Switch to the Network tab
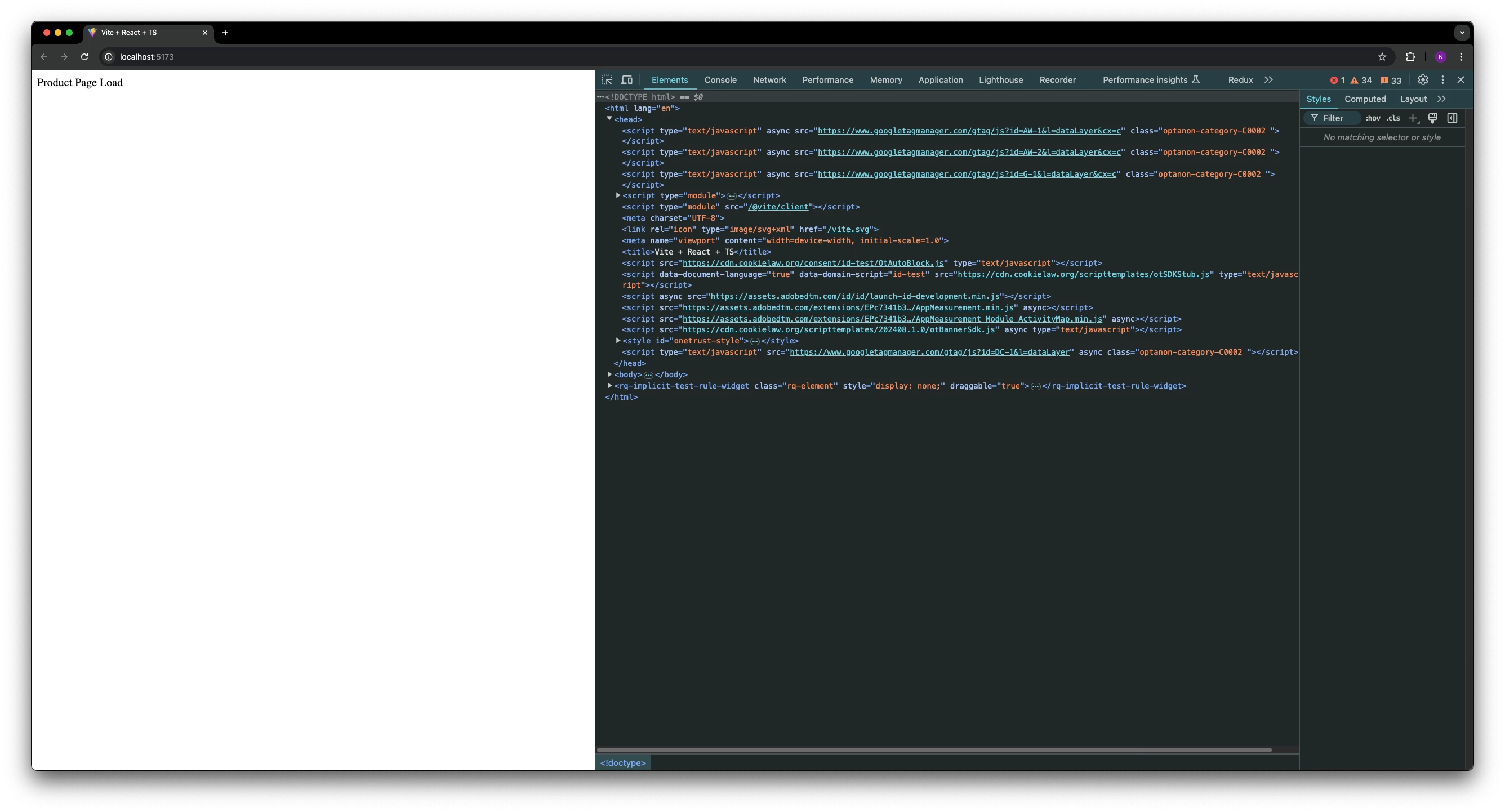The image size is (1505, 812). (x=769, y=80)
